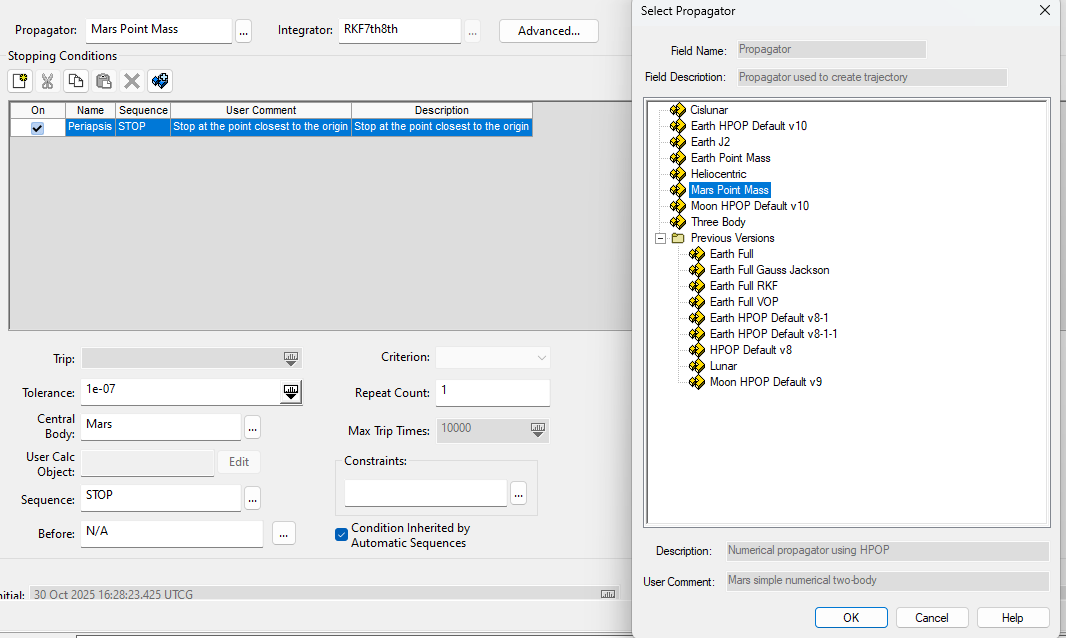
Task: Open the Constraints ellipsis button
Action: [x=518, y=493]
